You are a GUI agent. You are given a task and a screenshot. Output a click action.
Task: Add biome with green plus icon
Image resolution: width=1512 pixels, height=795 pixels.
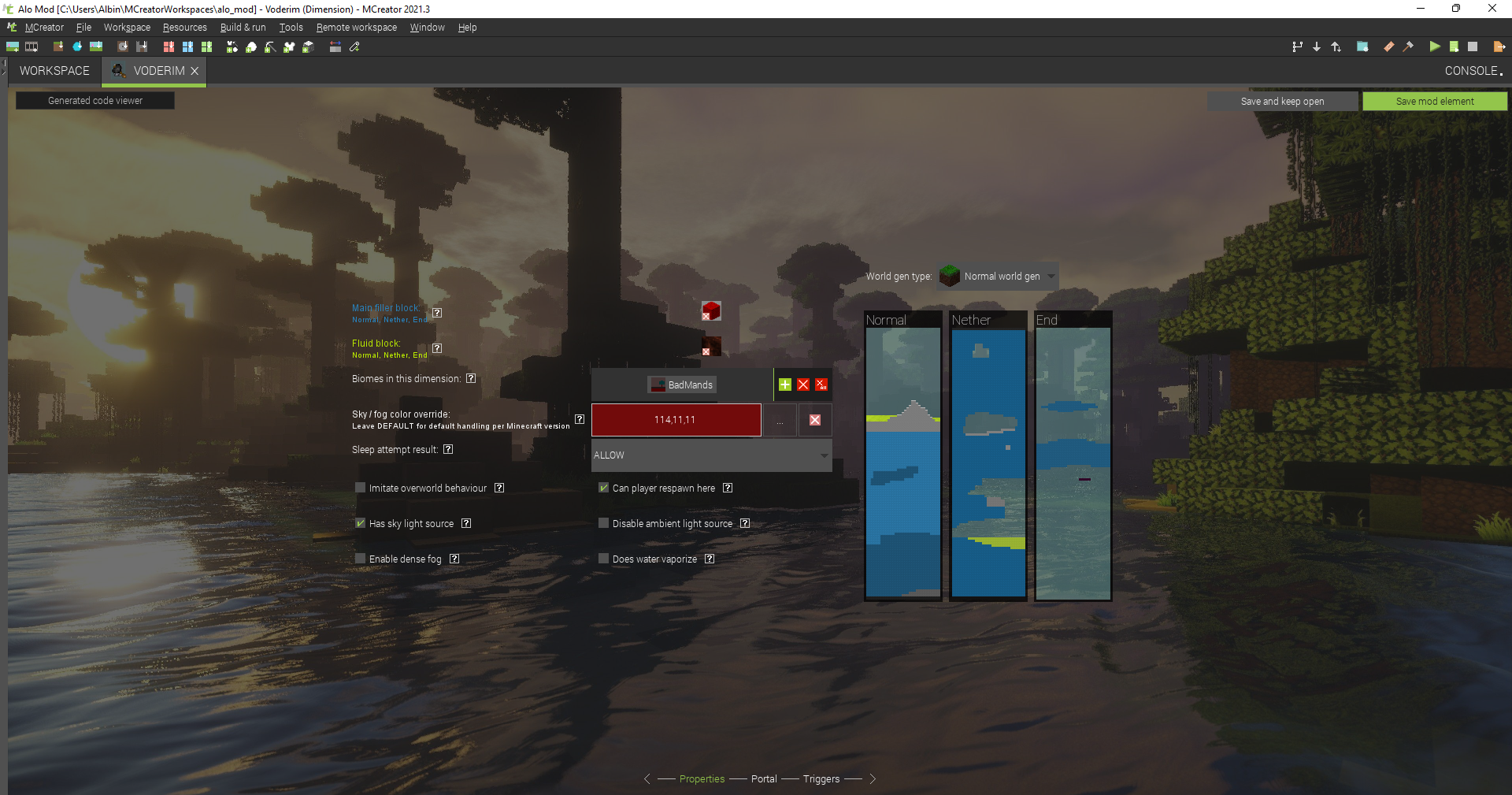click(785, 384)
